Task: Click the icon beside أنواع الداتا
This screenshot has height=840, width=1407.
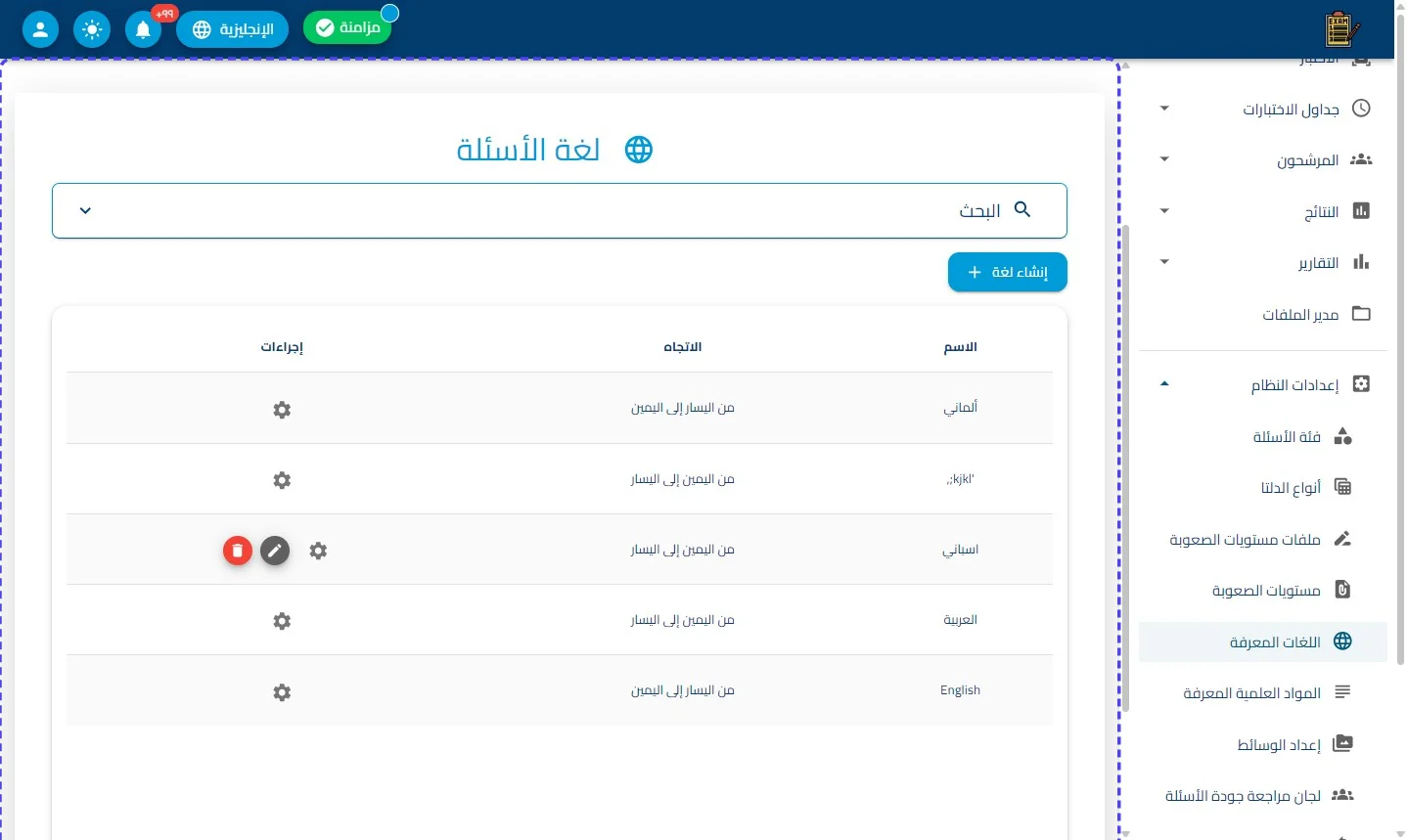Action: [1342, 487]
